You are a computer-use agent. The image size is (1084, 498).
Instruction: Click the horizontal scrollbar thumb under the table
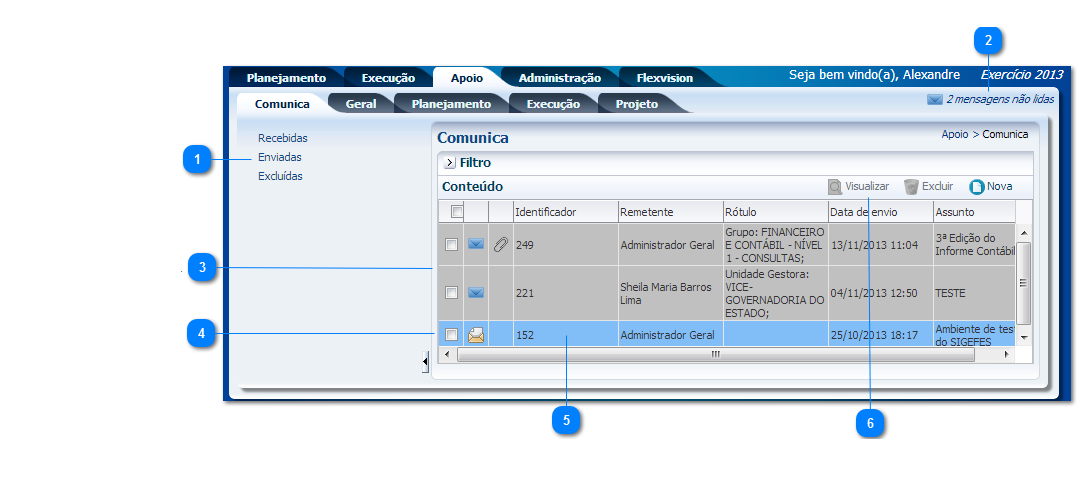click(715, 354)
